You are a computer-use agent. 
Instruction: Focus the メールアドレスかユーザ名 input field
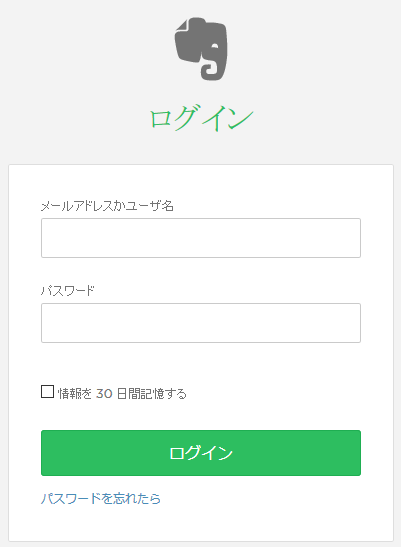(x=201, y=238)
